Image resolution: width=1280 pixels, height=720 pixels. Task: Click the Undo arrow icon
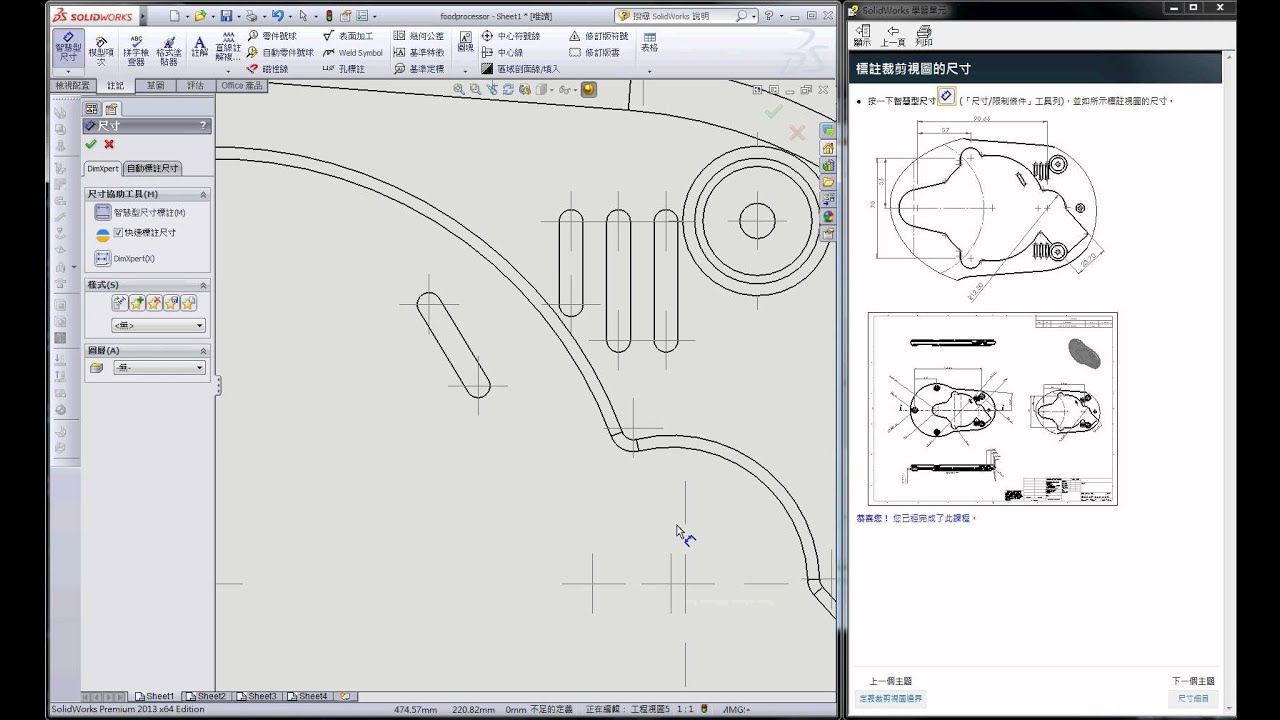277,16
